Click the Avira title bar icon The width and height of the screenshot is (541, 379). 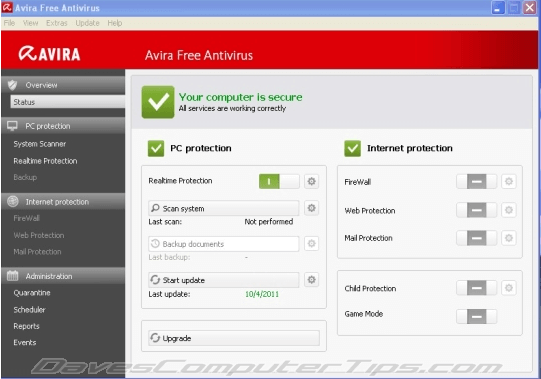coord(7,7)
